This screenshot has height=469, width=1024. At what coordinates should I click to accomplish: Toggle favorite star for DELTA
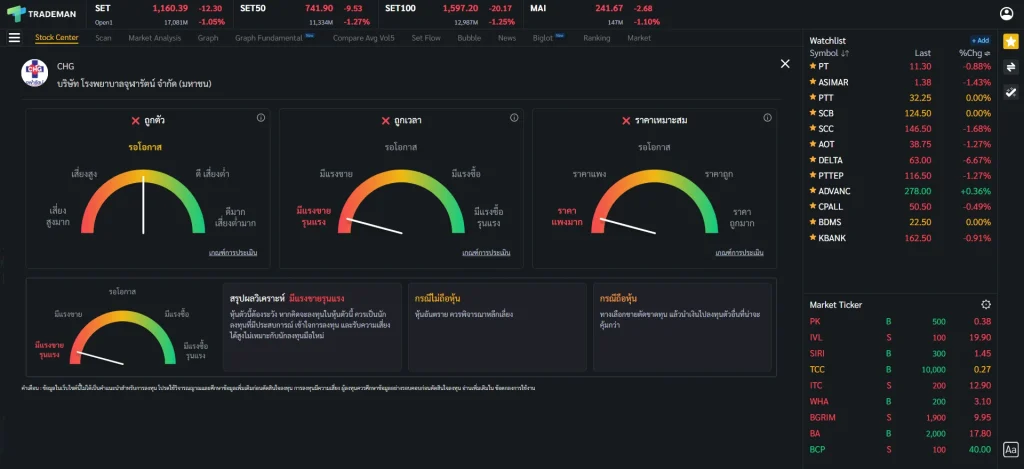pos(813,160)
